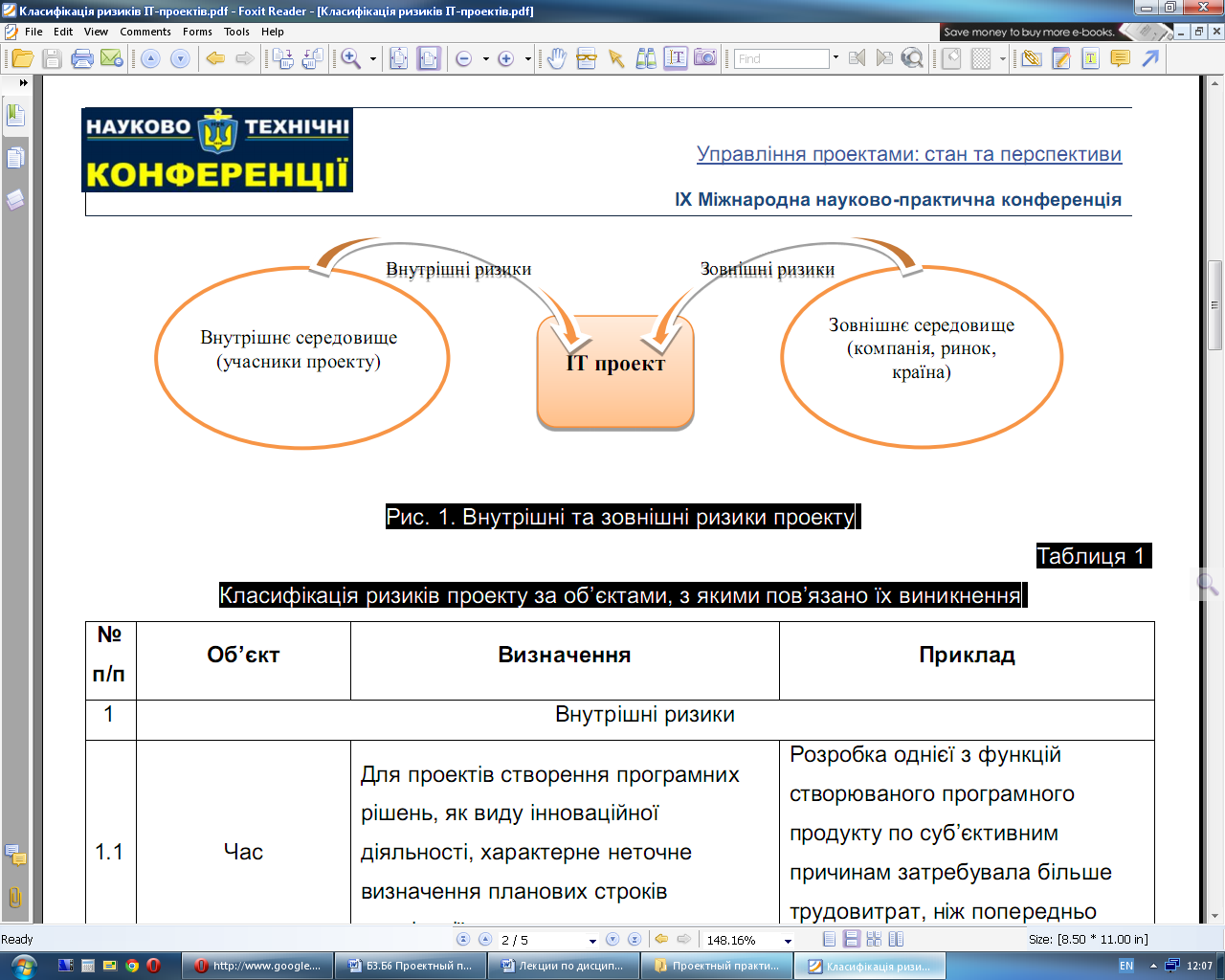Open the View menu
Image resolution: width=1225 pixels, height=980 pixels.
coord(96,32)
